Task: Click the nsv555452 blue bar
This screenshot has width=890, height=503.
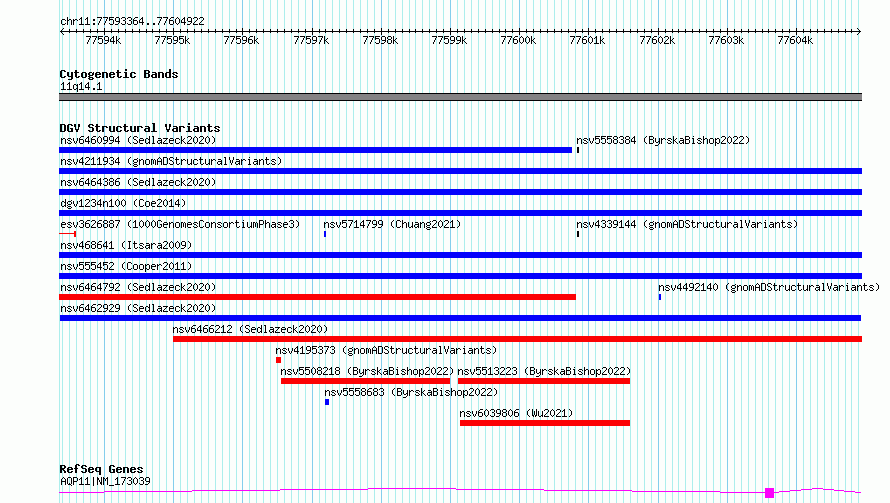Action: click(x=460, y=276)
